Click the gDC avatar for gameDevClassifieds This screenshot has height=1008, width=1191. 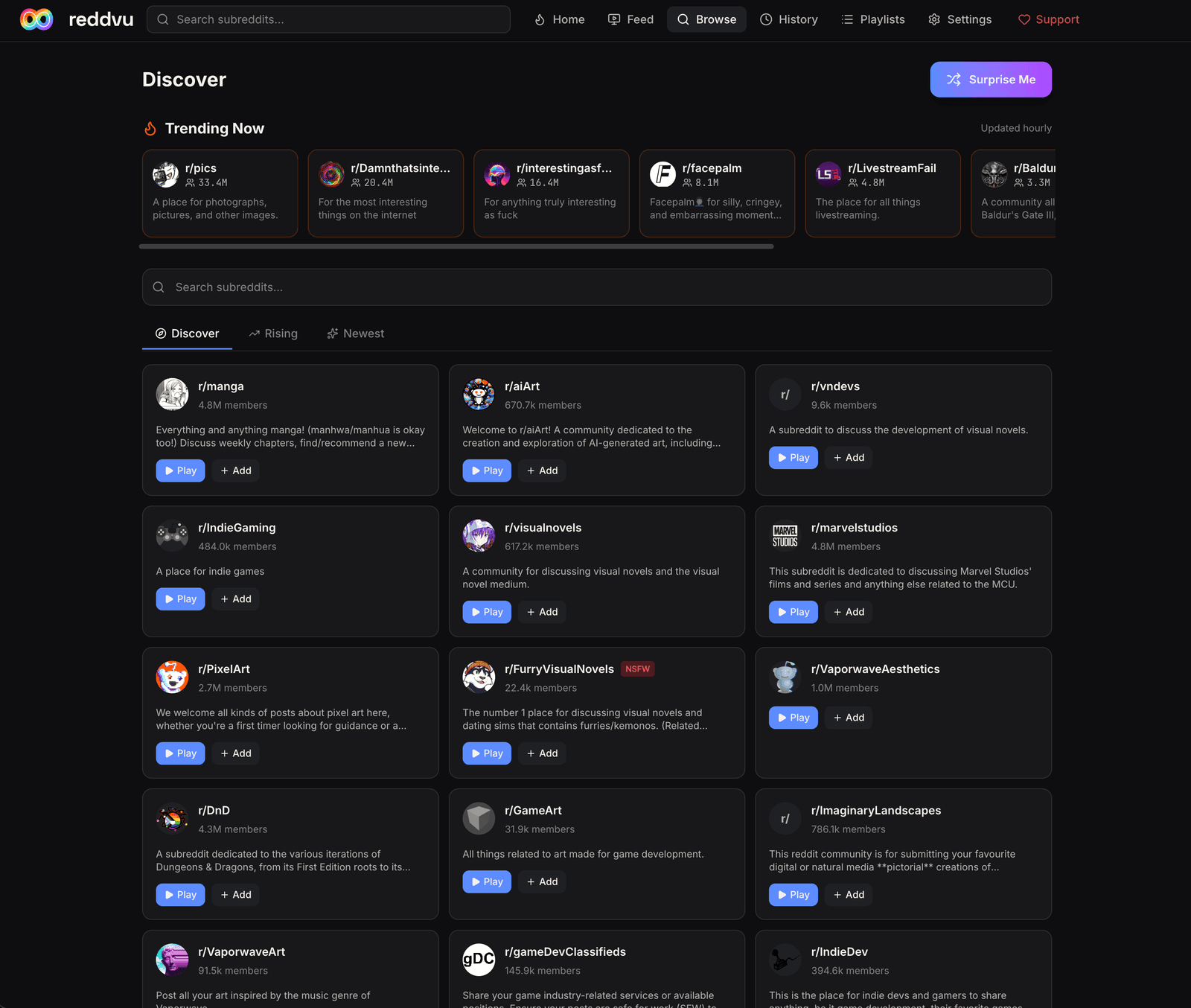point(479,960)
